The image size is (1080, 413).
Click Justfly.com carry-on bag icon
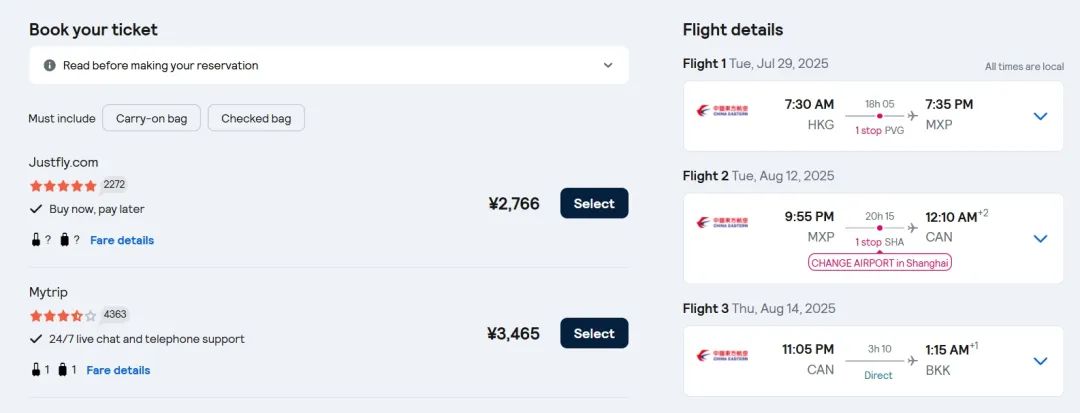coord(36,240)
